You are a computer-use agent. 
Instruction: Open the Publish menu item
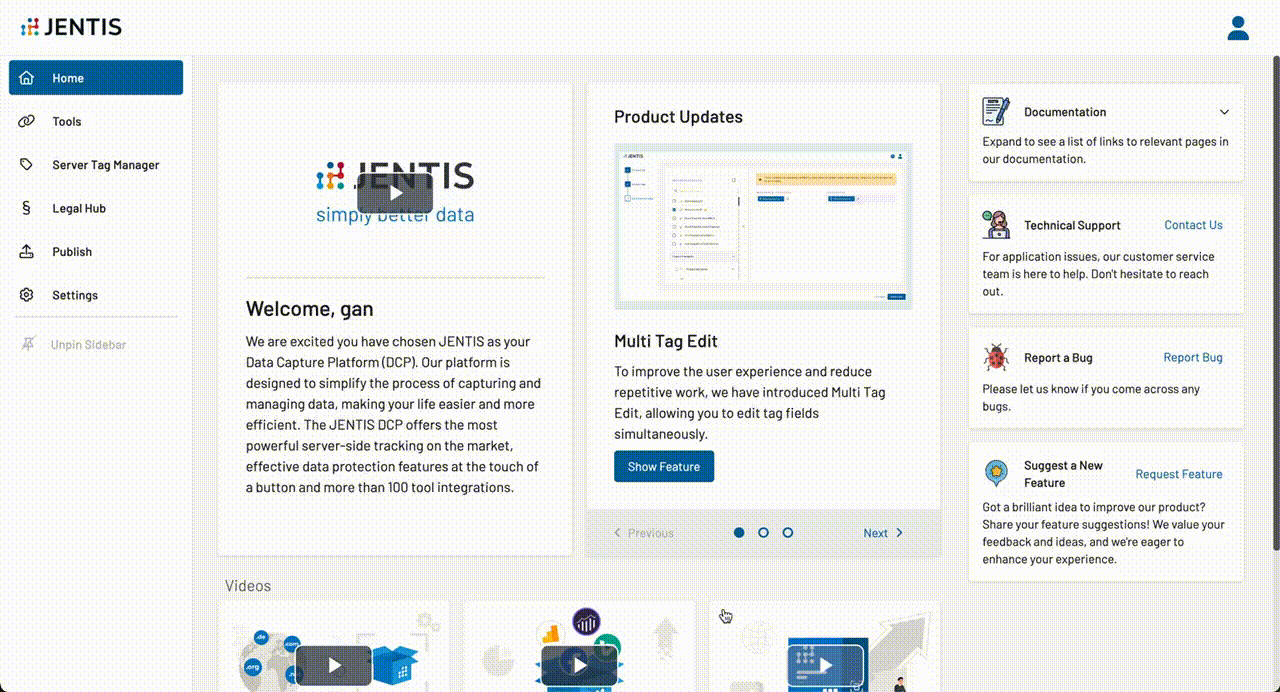click(96, 252)
